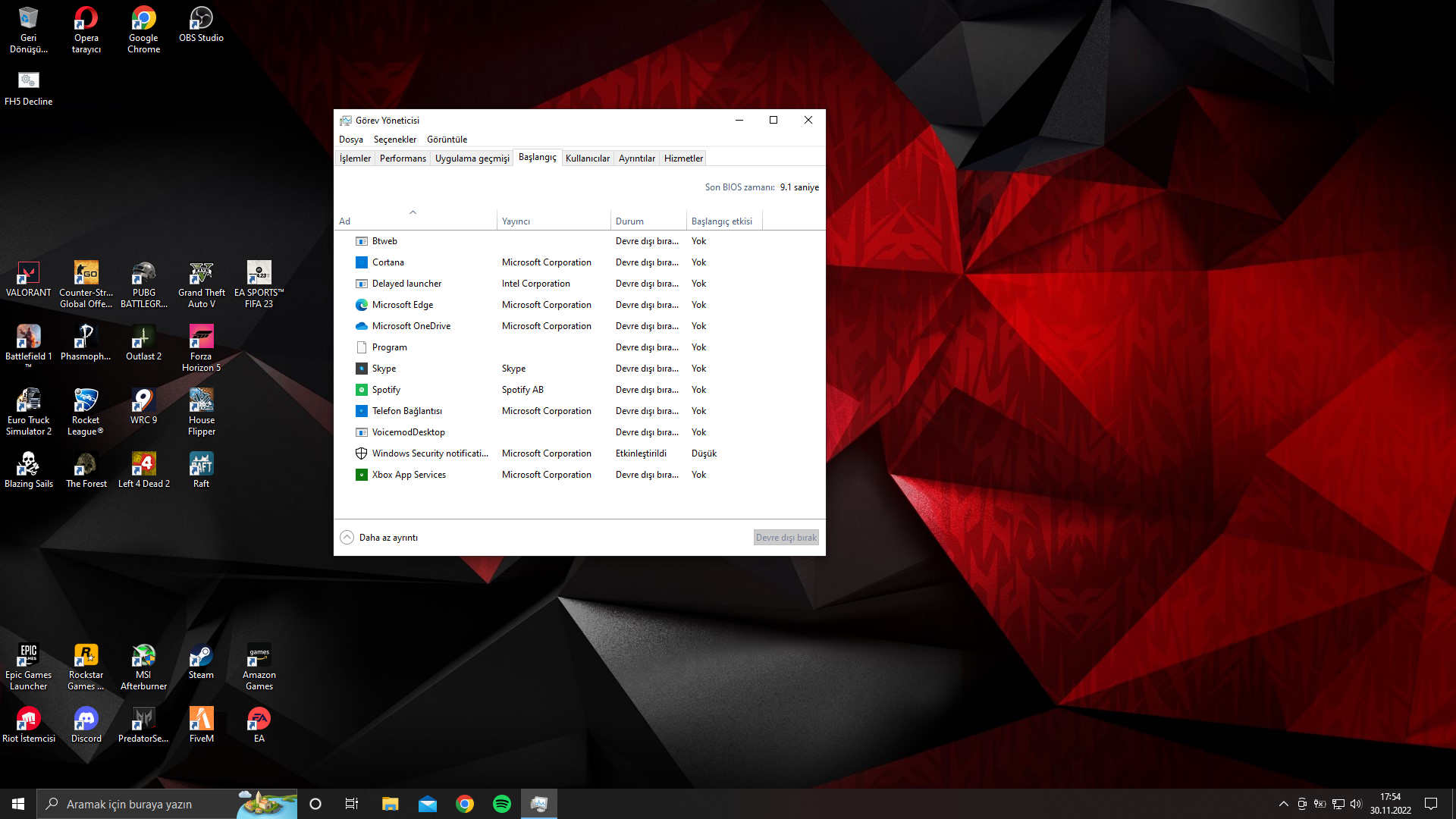This screenshot has height=819, width=1456.
Task: Select the Microsoft OneDrive cloud icon
Action: coord(362,326)
